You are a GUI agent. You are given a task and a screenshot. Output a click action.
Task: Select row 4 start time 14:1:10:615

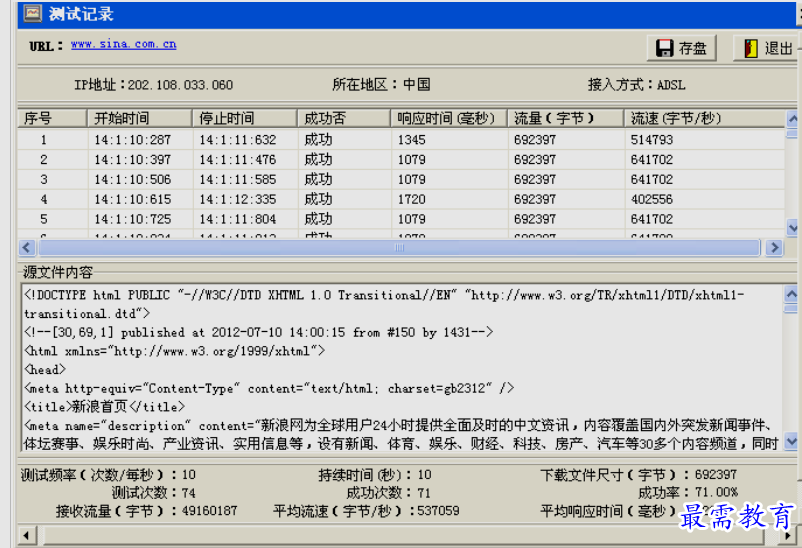click(132, 199)
